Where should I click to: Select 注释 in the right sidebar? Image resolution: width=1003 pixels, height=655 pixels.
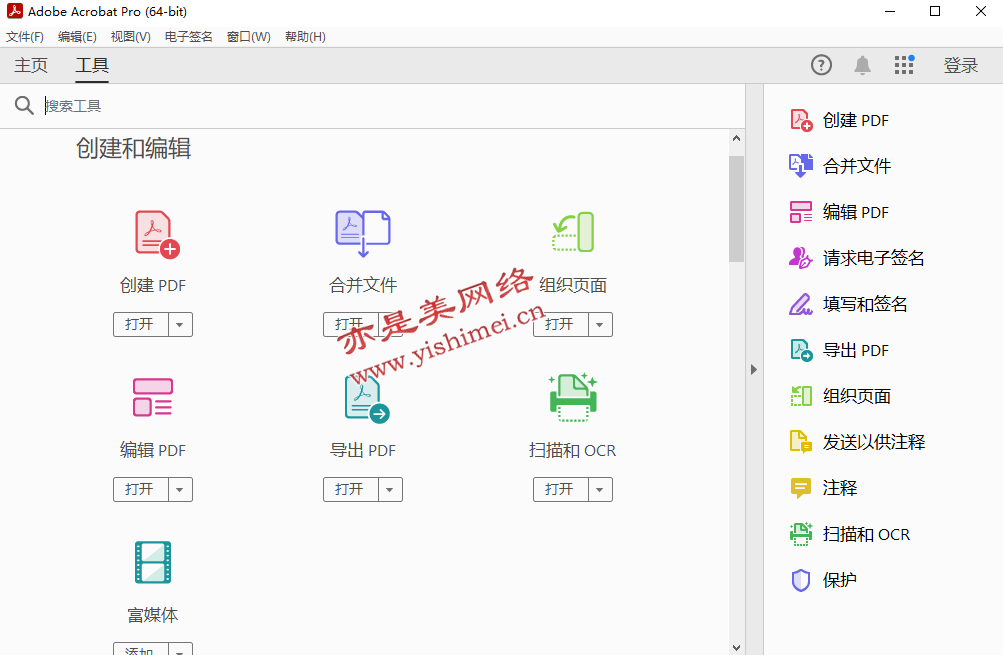[823, 488]
